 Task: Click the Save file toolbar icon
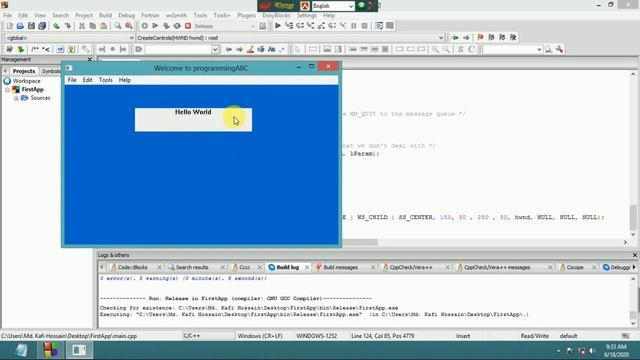31,26
